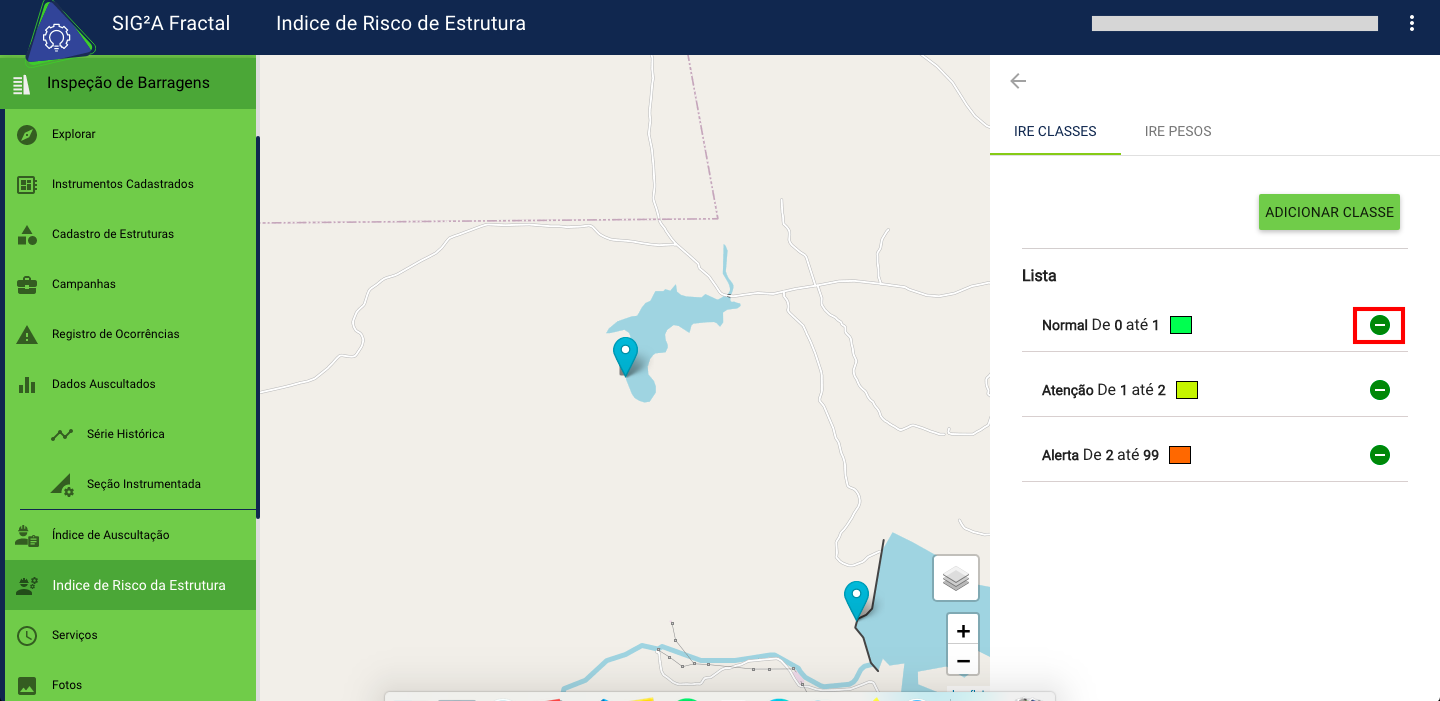
Task: Click the Atenção De 1 até 2 row text
Action: click(x=1104, y=390)
